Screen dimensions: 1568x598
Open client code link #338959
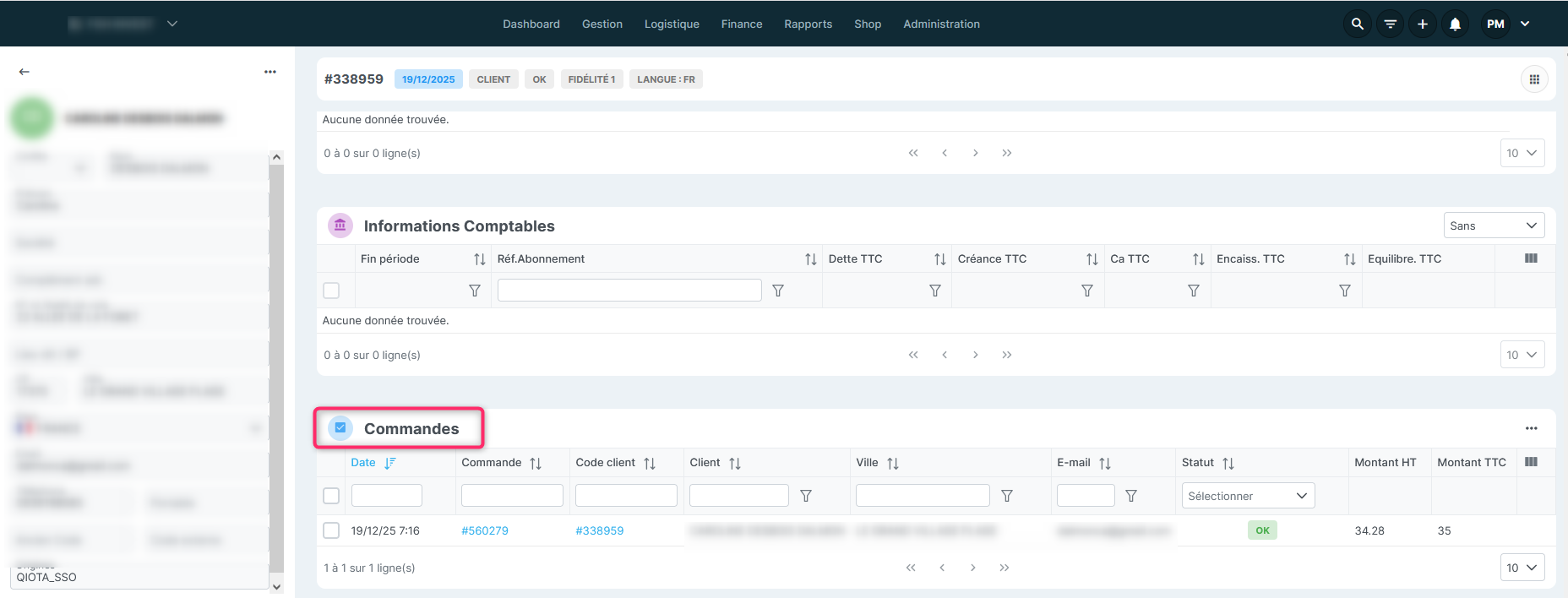(599, 530)
